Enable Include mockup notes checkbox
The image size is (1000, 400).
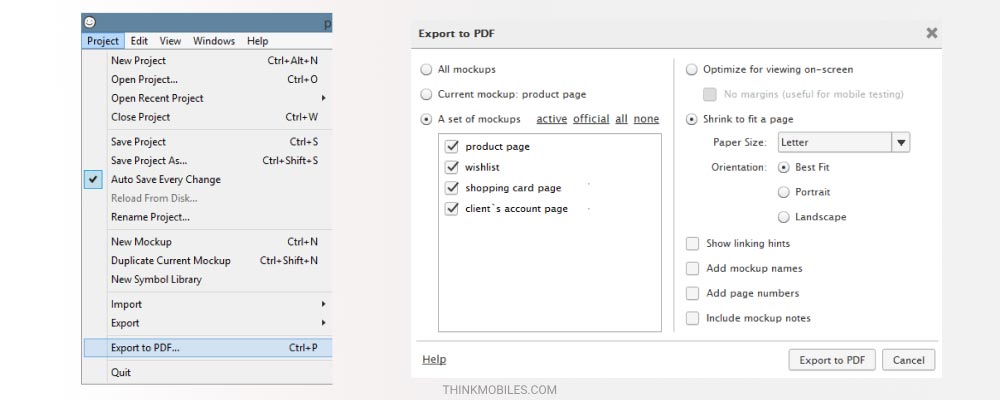coord(693,318)
